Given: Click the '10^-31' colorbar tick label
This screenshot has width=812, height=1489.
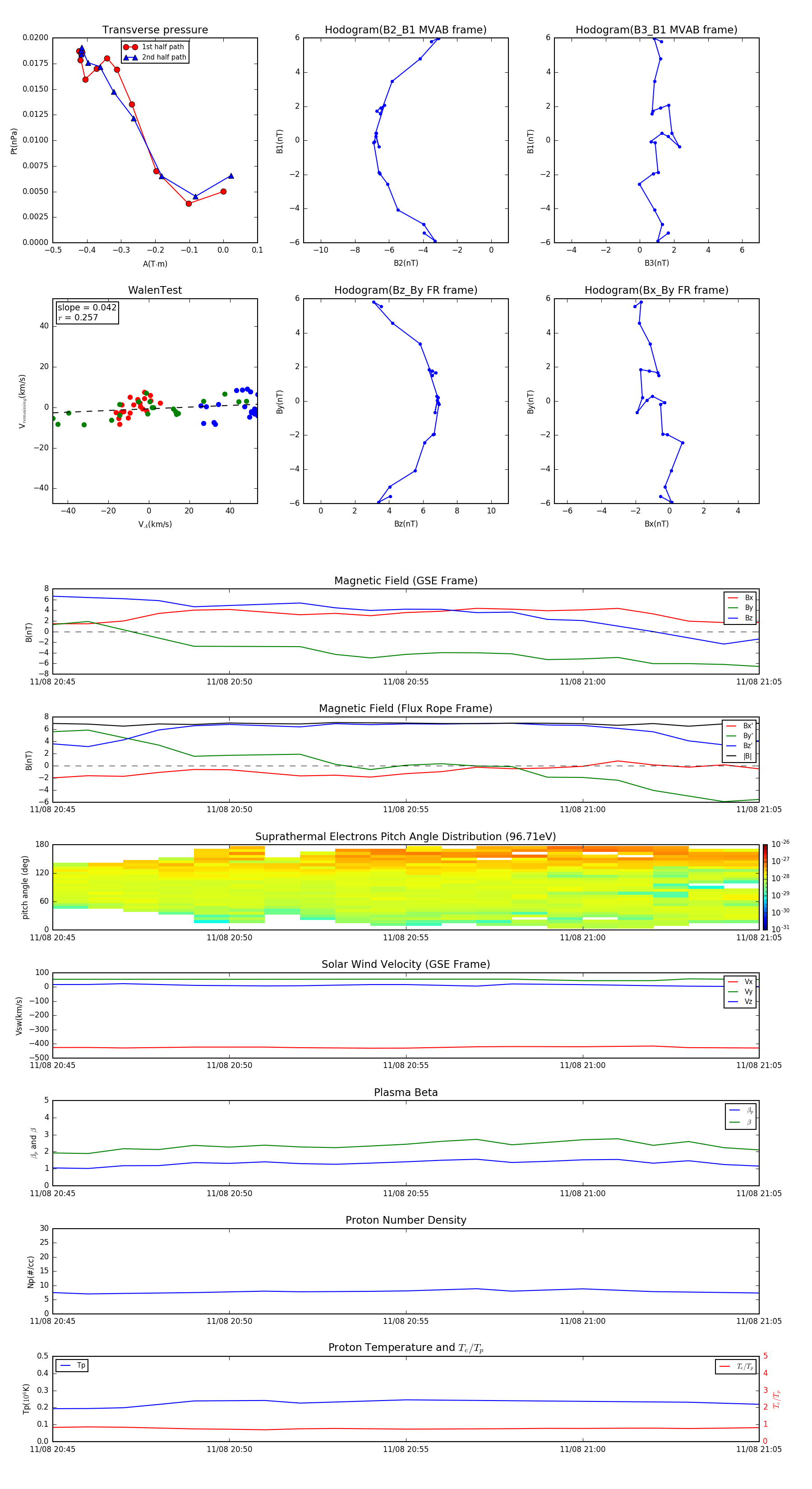Looking at the screenshot, I should coord(780,929).
